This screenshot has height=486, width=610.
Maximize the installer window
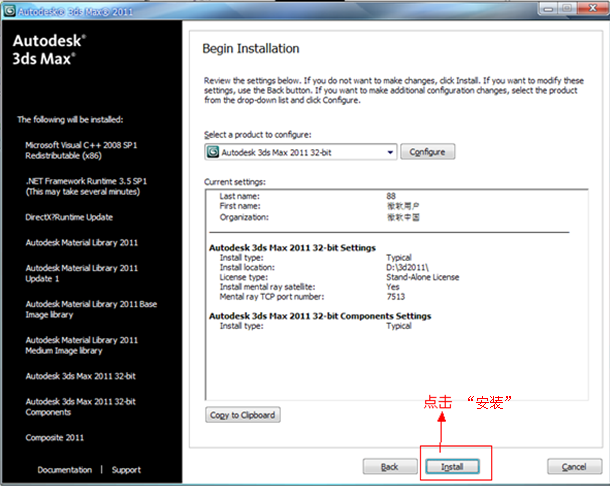pos(567,9)
